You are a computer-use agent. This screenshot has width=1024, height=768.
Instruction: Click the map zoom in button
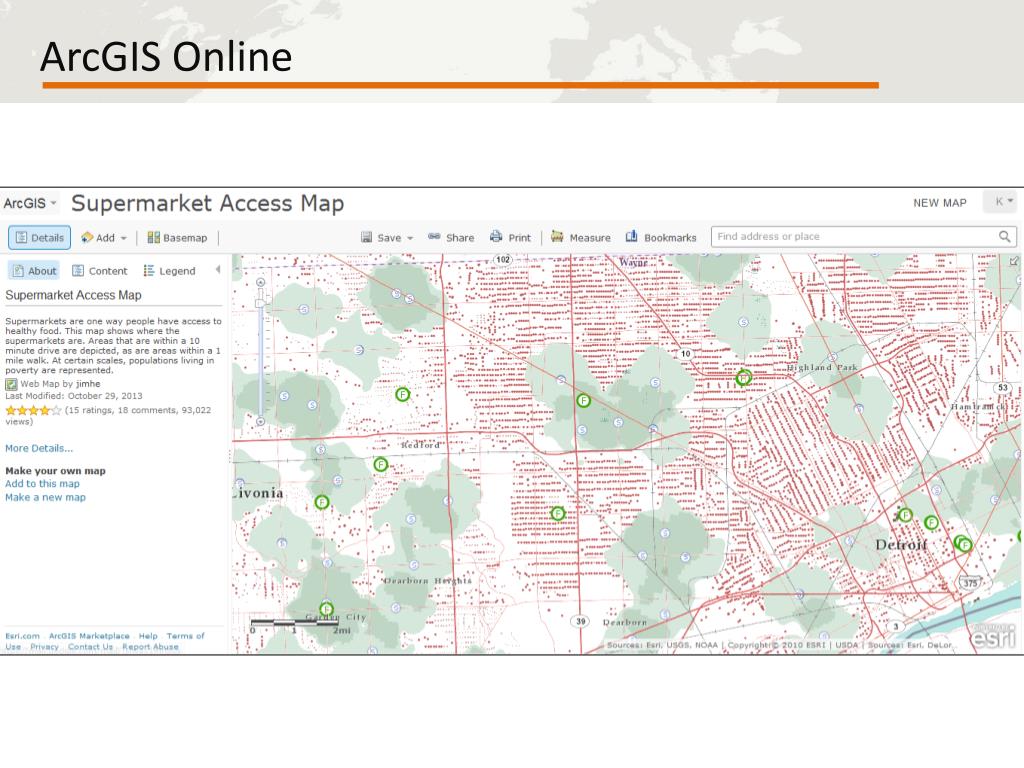pos(261,283)
